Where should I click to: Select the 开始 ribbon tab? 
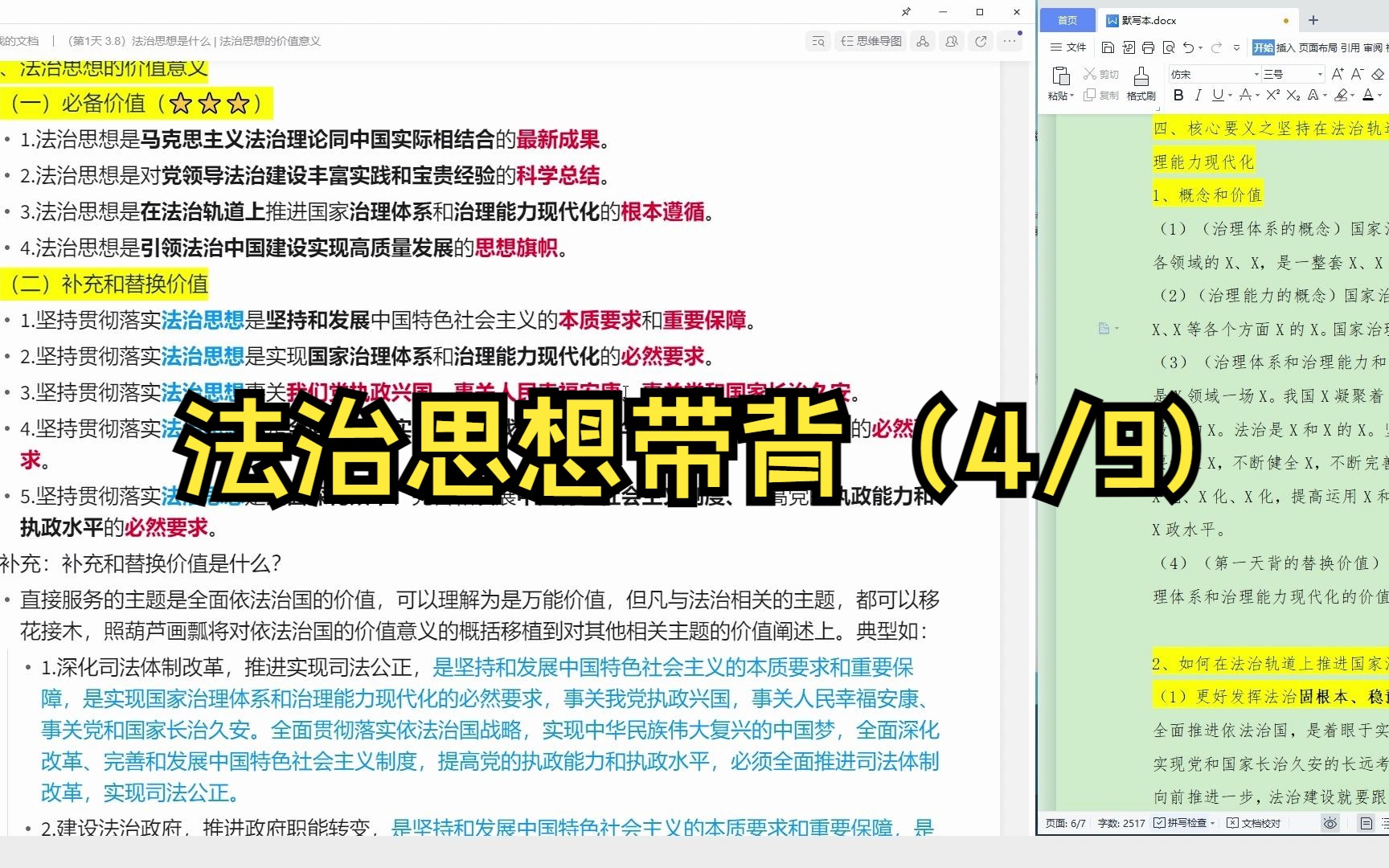point(1264,47)
